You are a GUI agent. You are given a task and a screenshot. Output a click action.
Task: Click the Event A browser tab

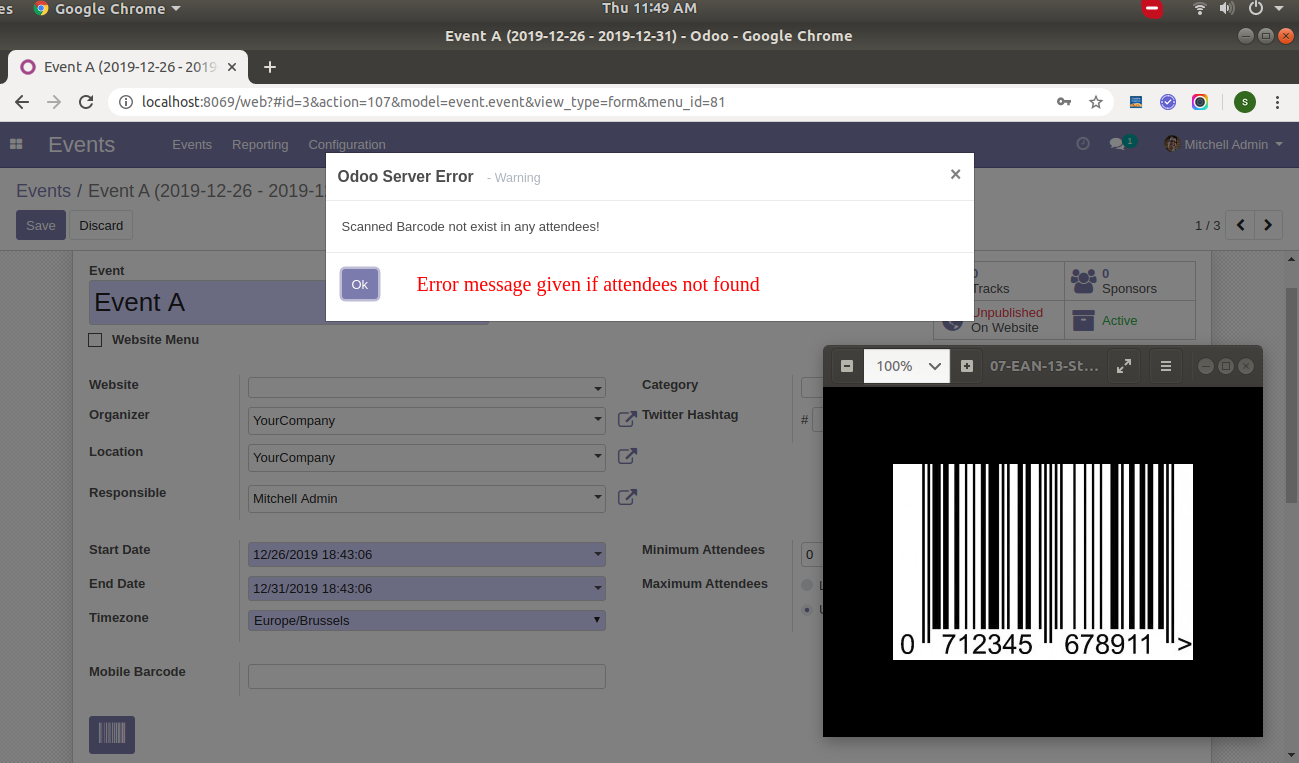pyautogui.click(x=128, y=67)
